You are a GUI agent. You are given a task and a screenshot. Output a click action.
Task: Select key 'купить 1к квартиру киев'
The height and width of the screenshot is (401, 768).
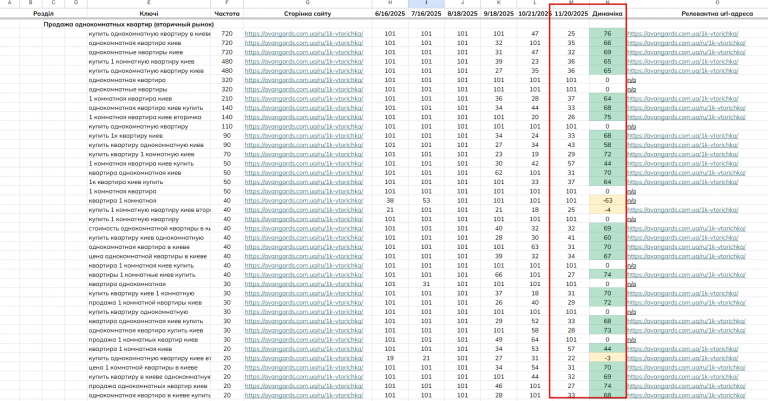[126, 136]
